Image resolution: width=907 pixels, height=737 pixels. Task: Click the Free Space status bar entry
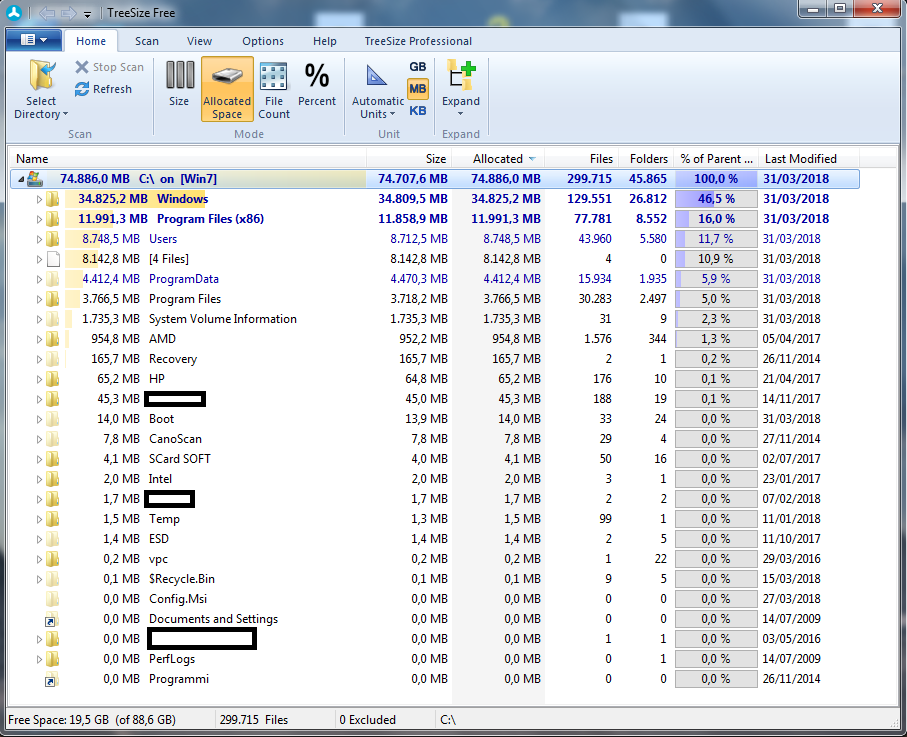(x=92, y=720)
